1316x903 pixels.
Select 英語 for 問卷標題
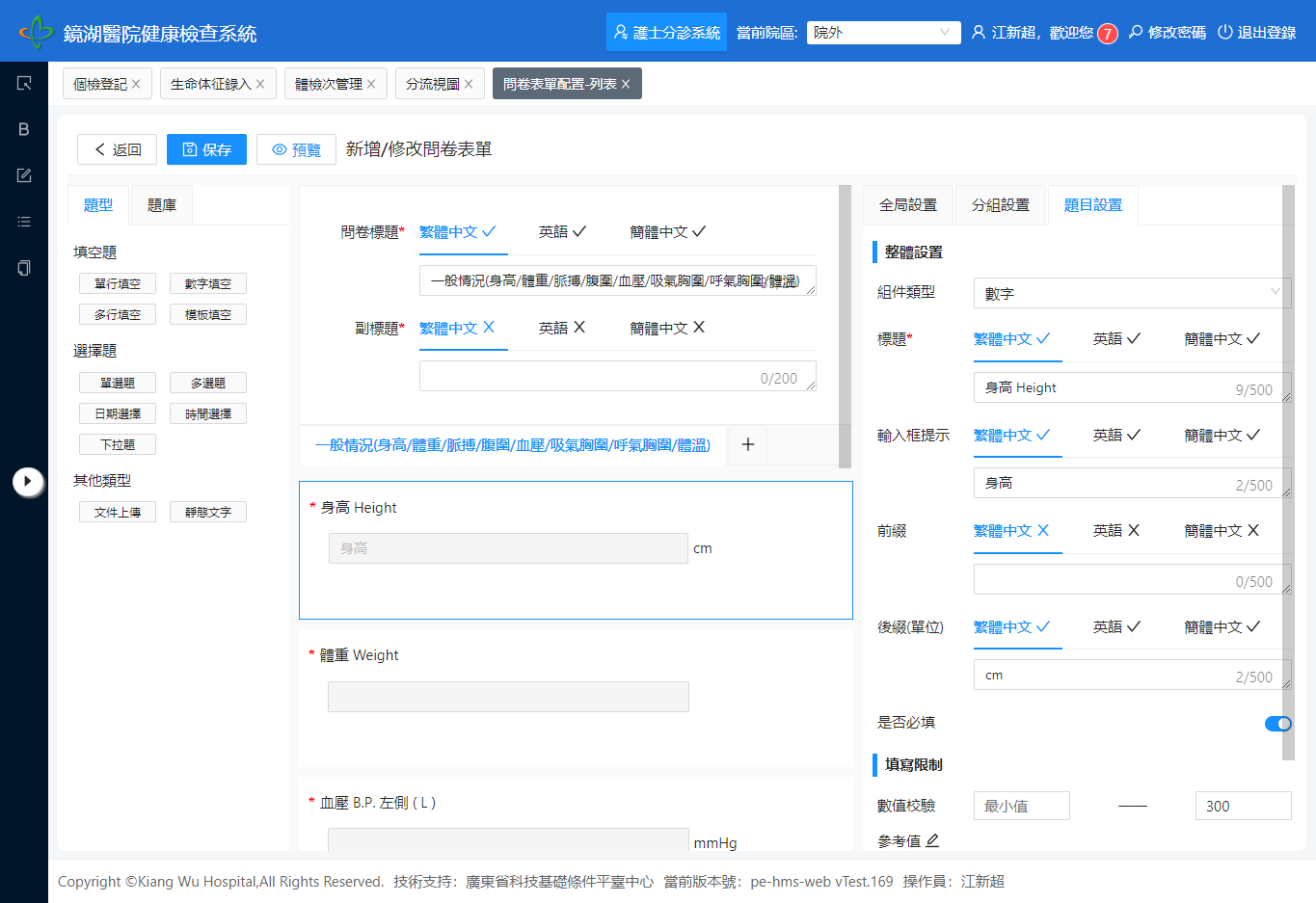(x=562, y=232)
